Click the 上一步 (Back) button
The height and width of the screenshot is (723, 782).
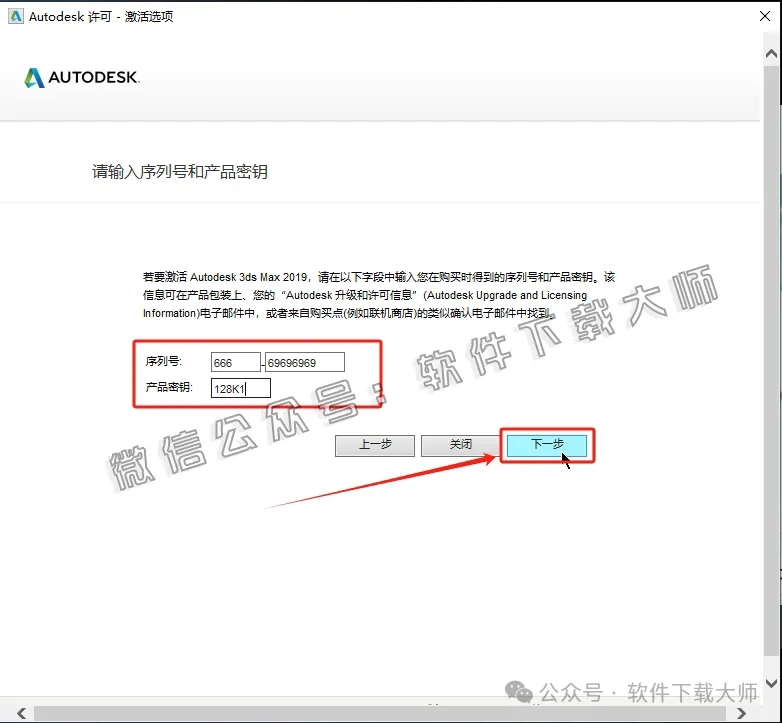click(x=375, y=445)
